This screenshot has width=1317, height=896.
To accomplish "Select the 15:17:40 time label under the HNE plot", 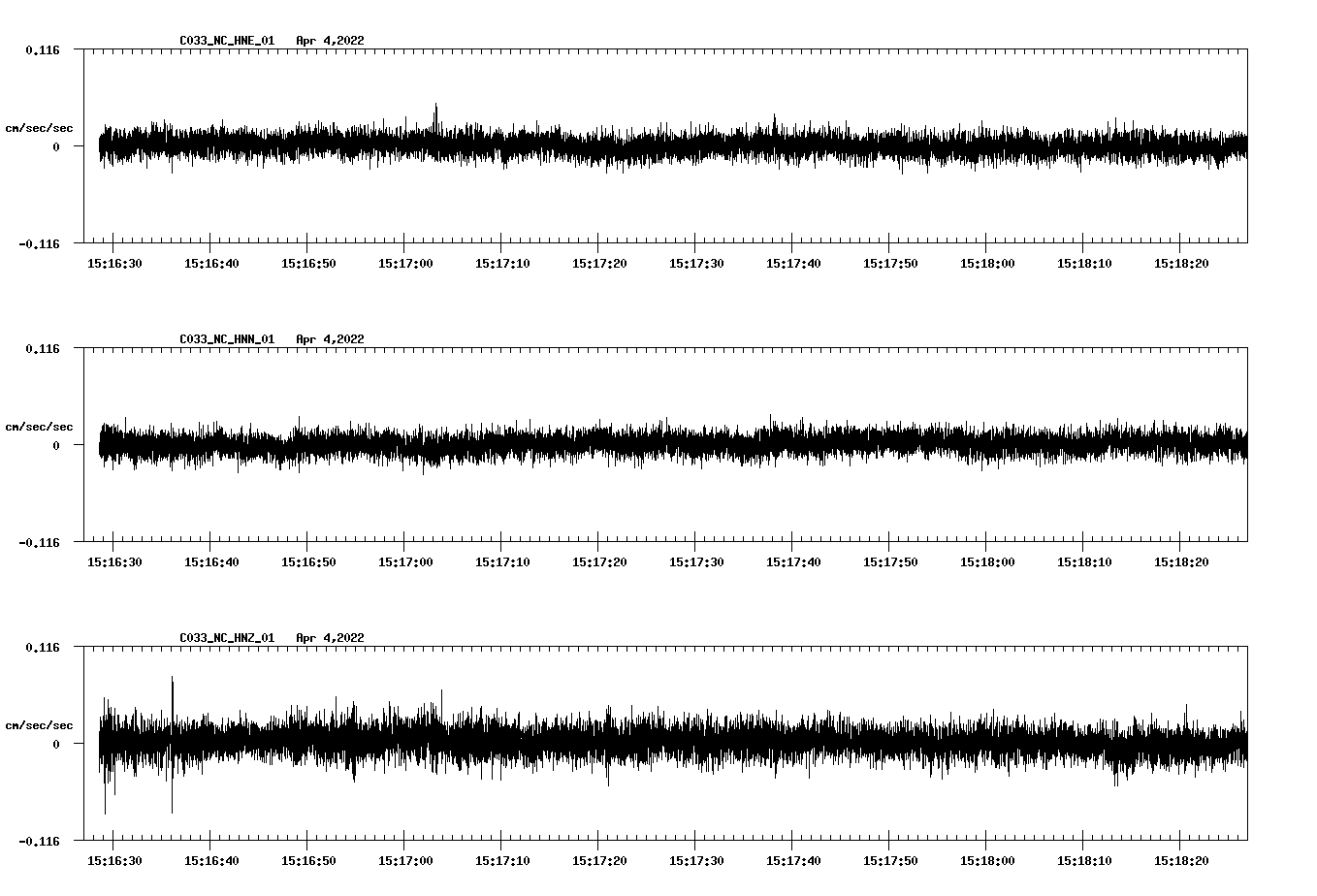I will pyautogui.click(x=793, y=263).
